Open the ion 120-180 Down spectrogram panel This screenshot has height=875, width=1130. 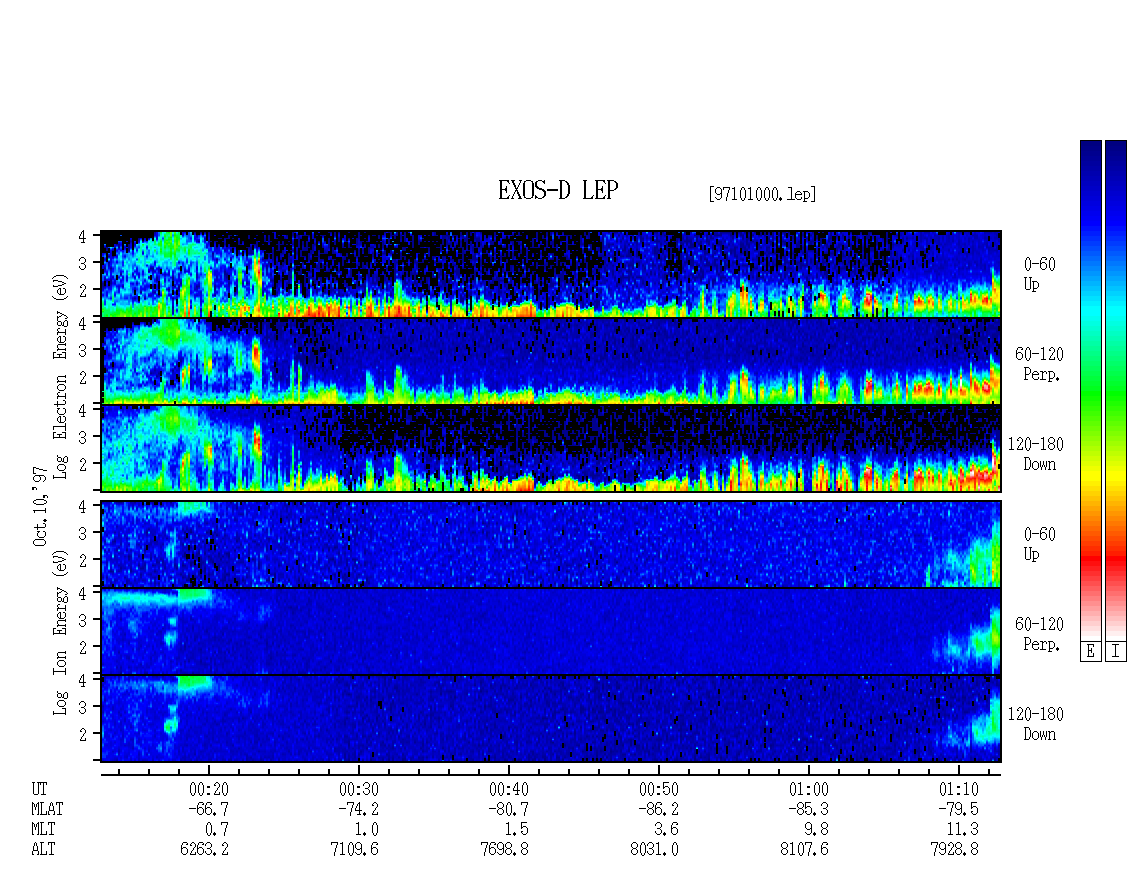point(551,719)
